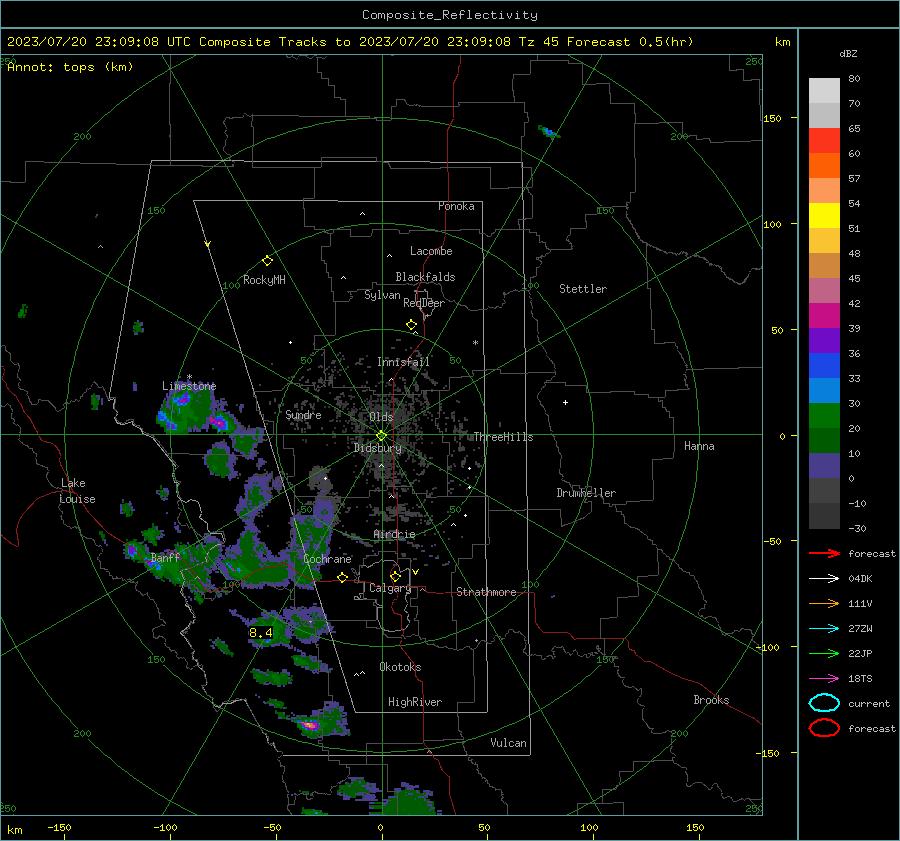Click the isolated storm cell northeast of Ponoka
Viewport: 900px width, 841px height.
pyautogui.click(x=549, y=132)
